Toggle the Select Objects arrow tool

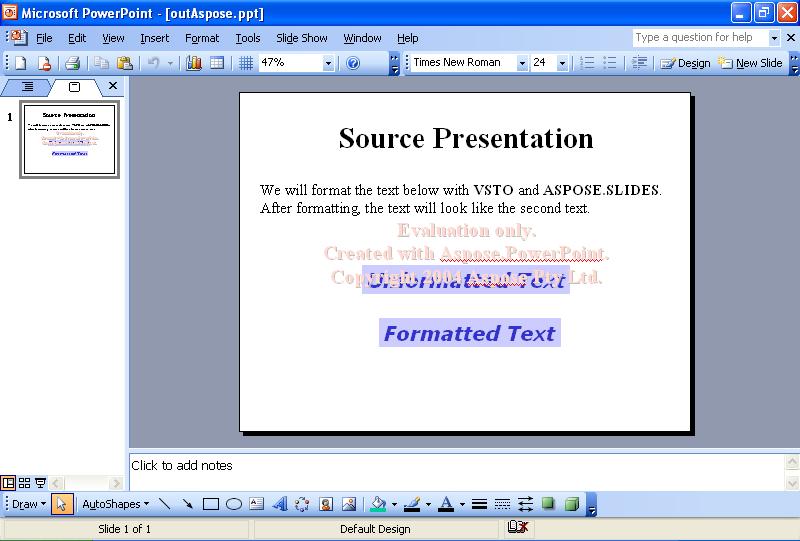tap(62, 504)
